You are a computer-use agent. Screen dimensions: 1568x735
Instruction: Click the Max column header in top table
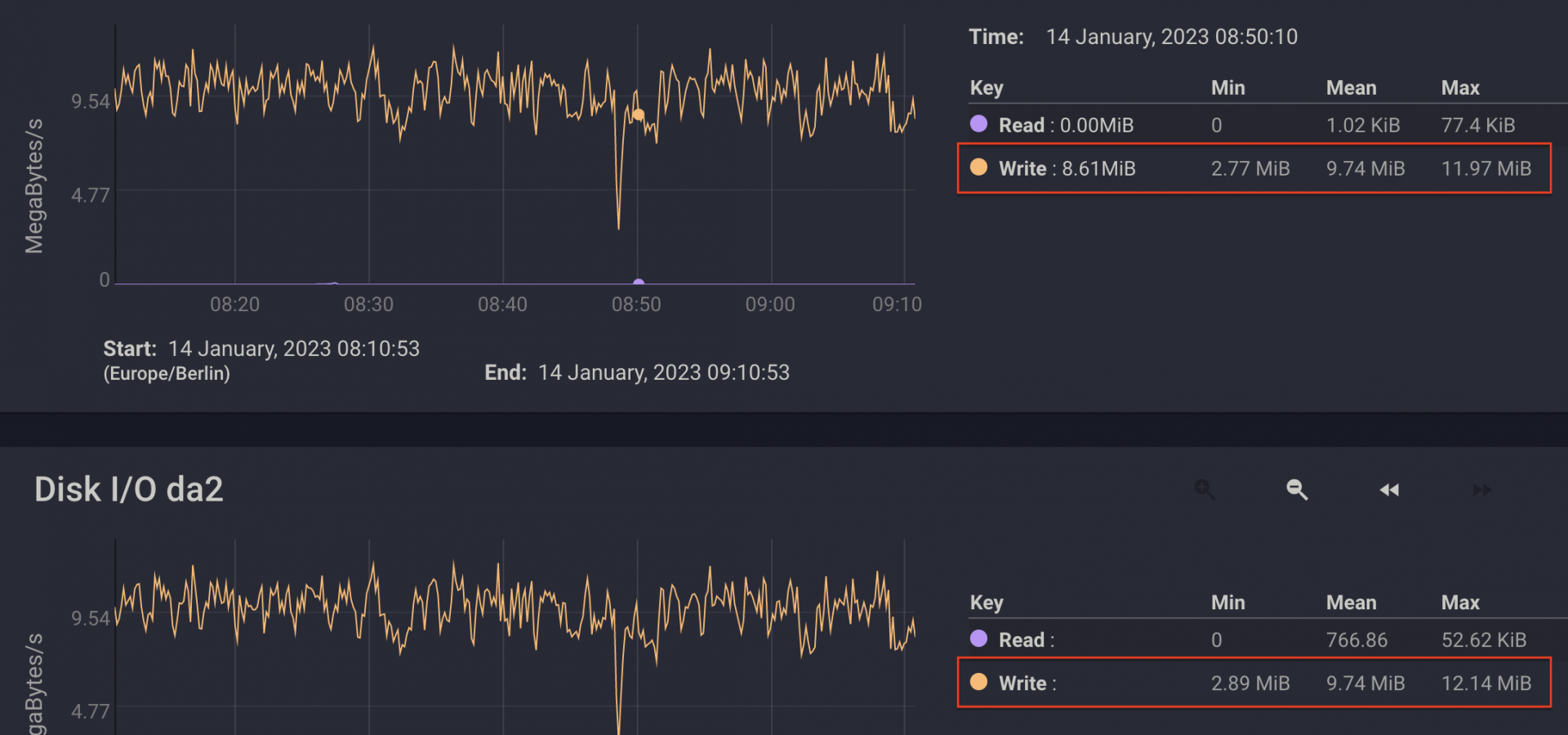1459,87
